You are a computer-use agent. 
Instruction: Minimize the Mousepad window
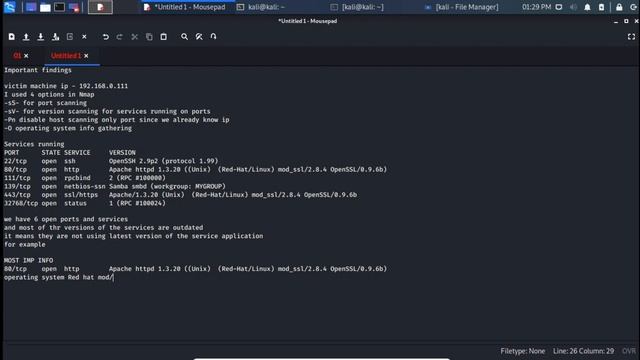pos(616,21)
